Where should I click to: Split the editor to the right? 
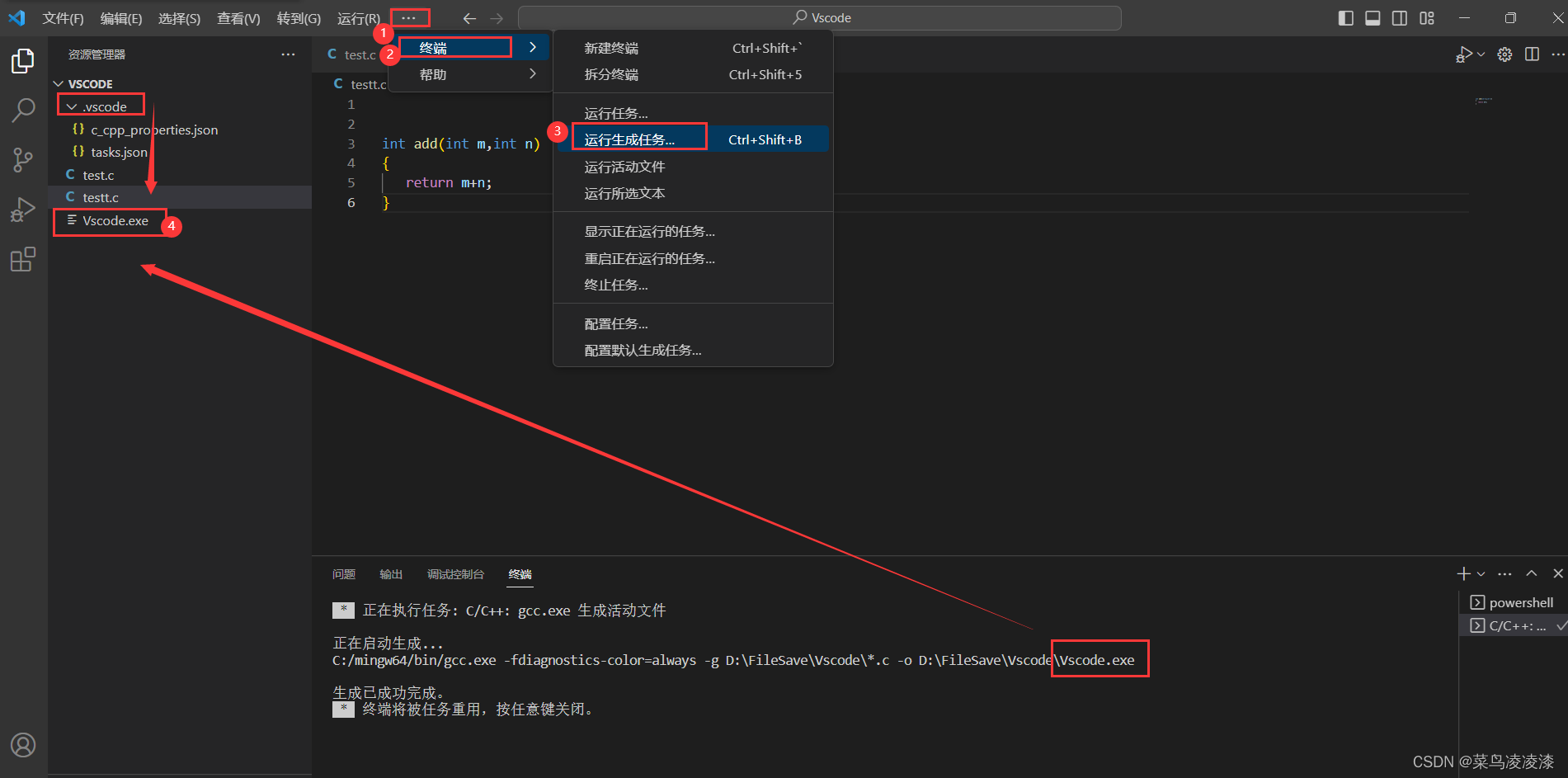pos(1532,54)
